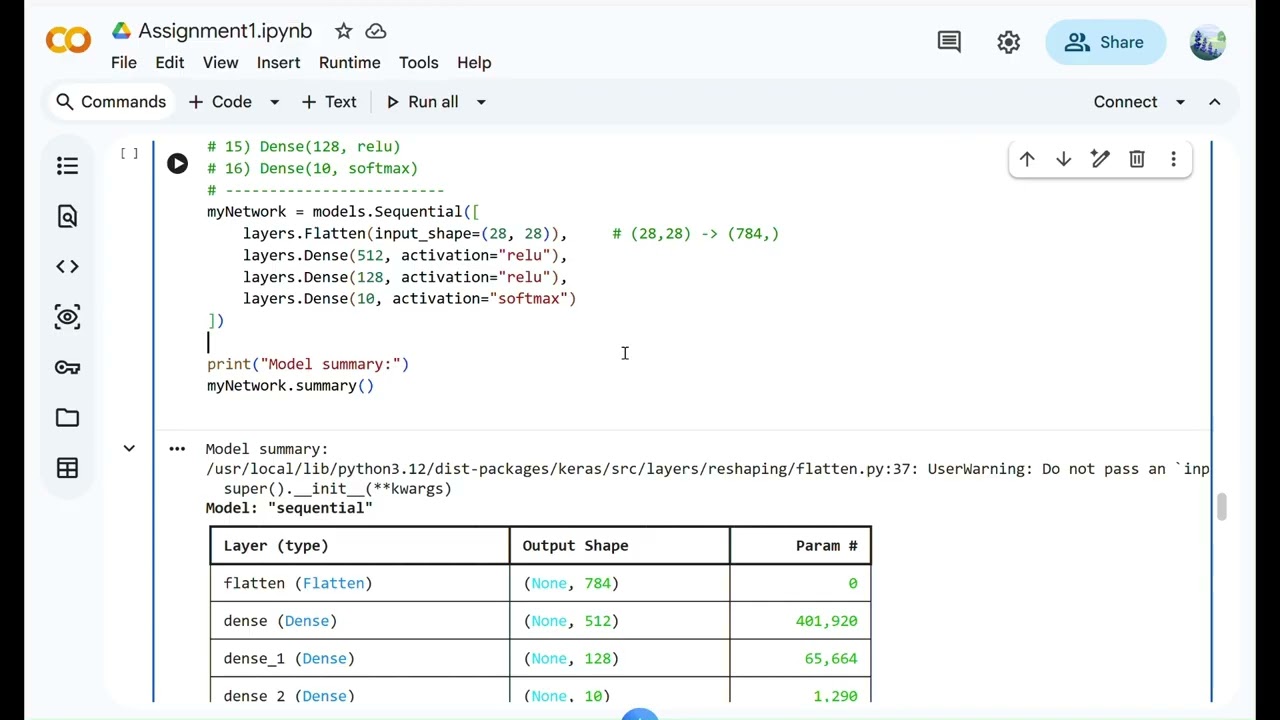Collapse the cell output section
The height and width of the screenshot is (720, 1280).
coord(129,449)
